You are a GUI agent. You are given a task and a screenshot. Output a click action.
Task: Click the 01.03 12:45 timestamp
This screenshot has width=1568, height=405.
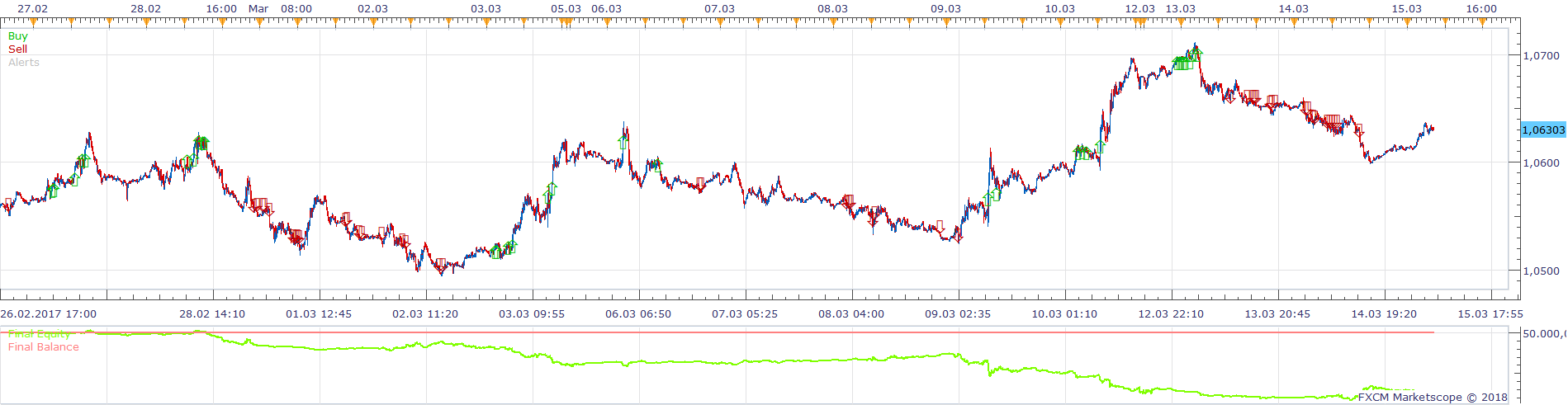(319, 314)
